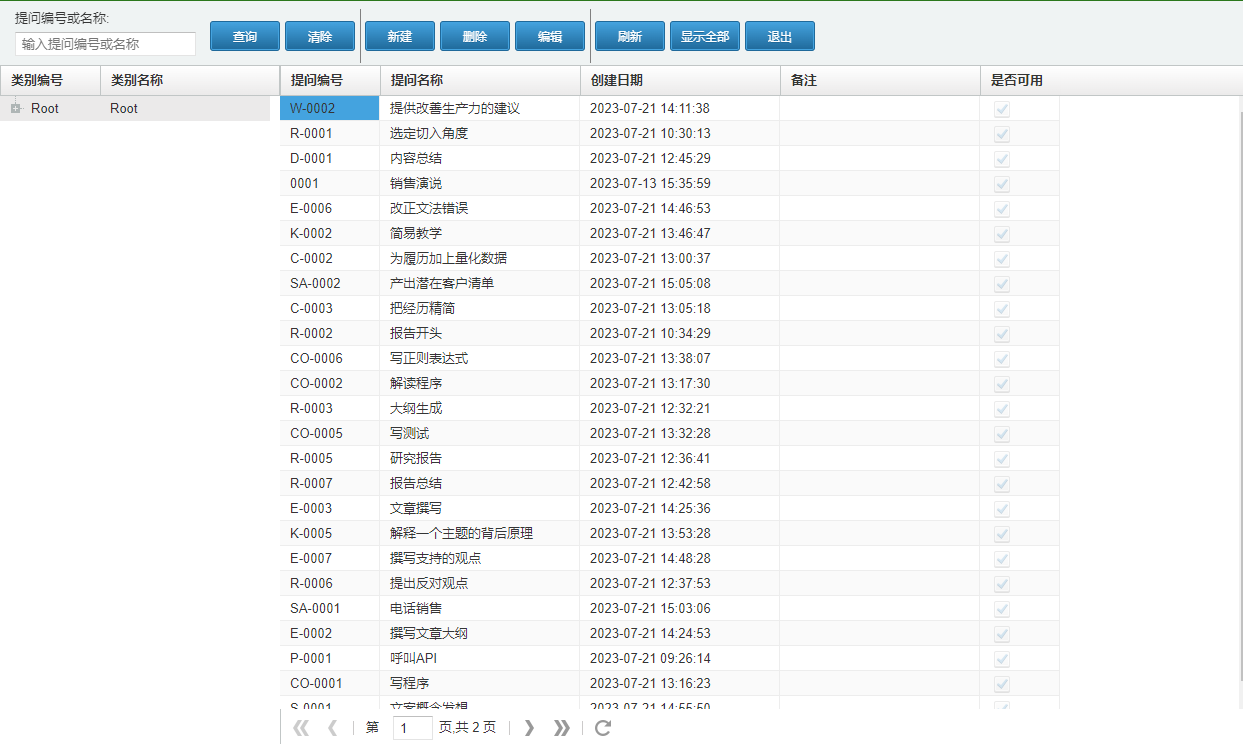Click the 查询 button
The height and width of the screenshot is (744, 1243).
pos(245,36)
